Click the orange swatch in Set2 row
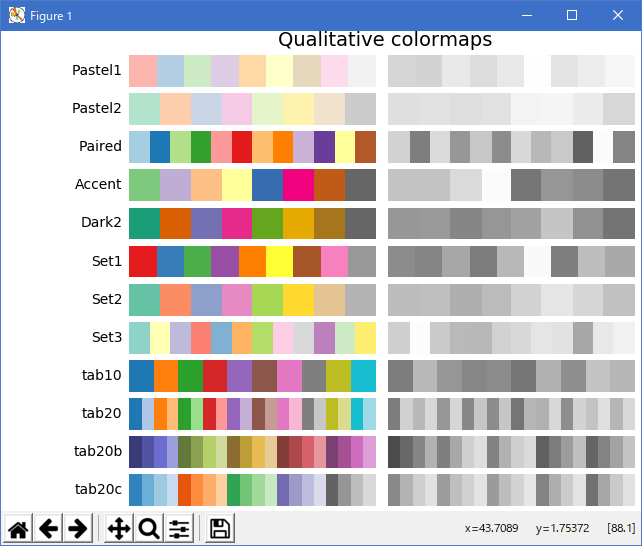Viewport: 642px width, 546px height. pyautogui.click(x=175, y=300)
